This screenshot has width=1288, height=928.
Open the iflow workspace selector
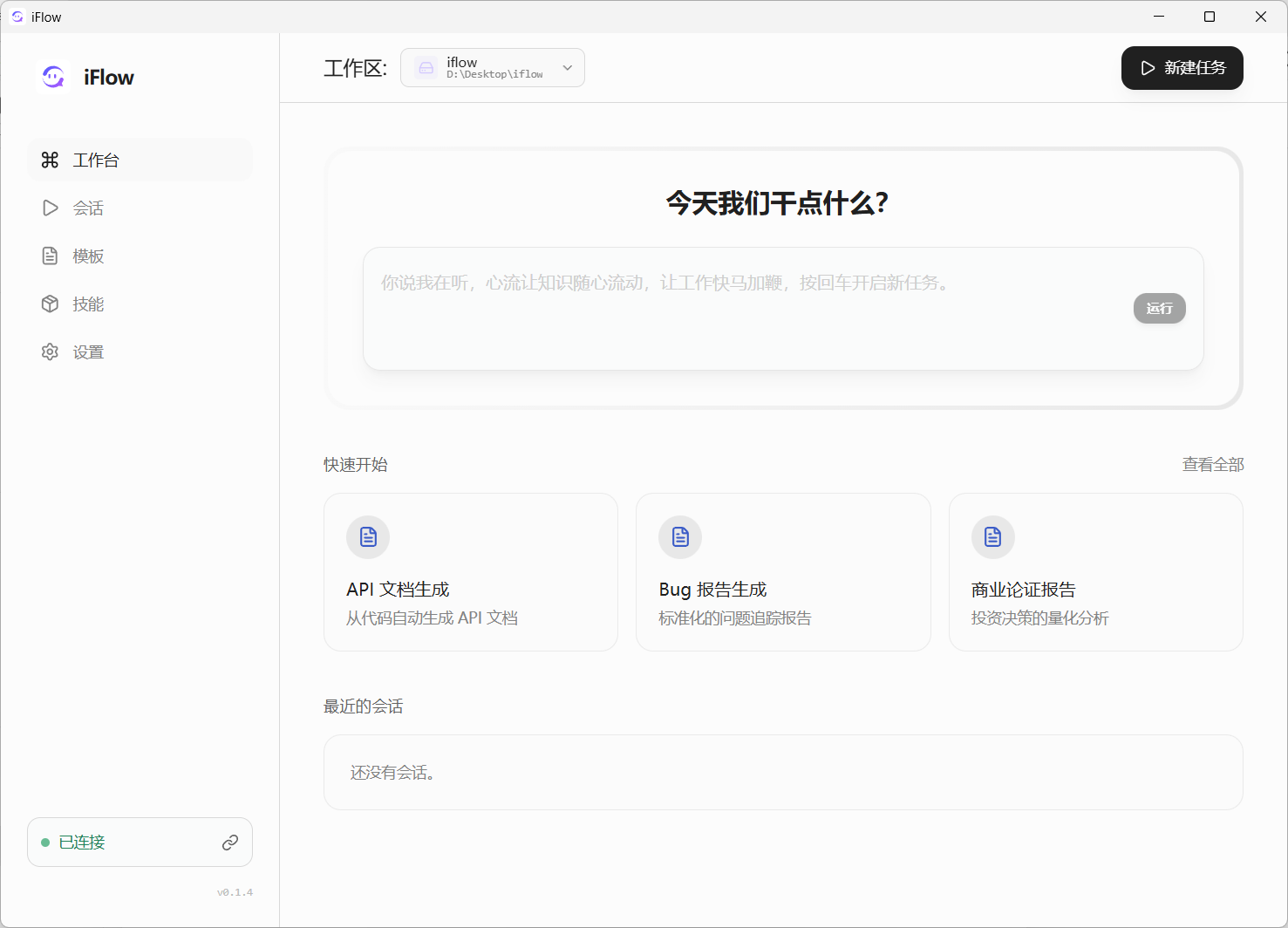[x=493, y=68]
